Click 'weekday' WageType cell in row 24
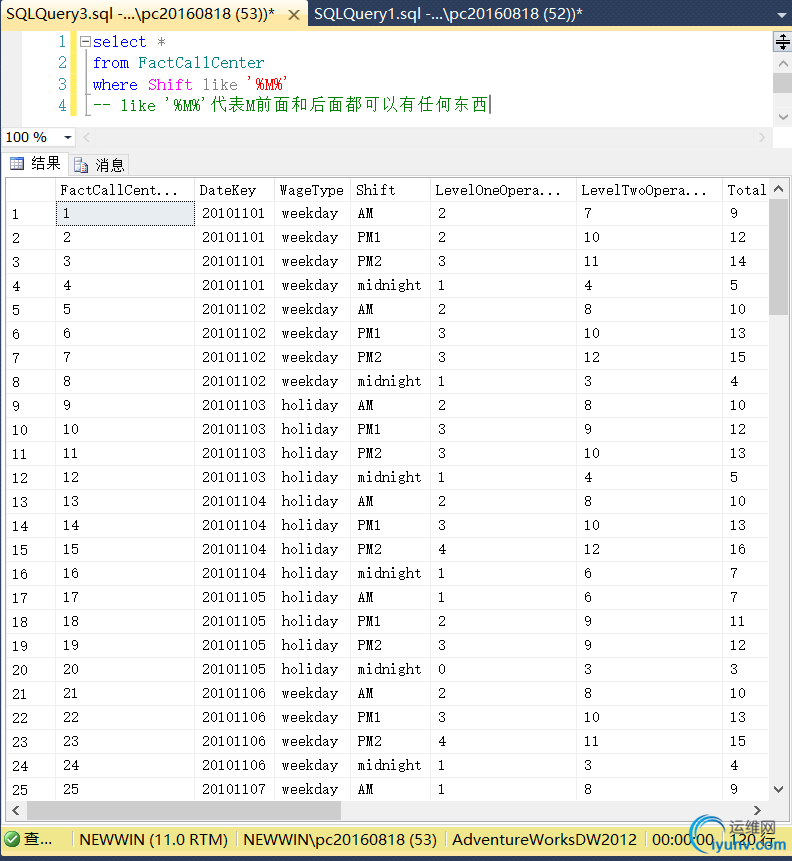This screenshot has height=861, width=792. click(313, 765)
